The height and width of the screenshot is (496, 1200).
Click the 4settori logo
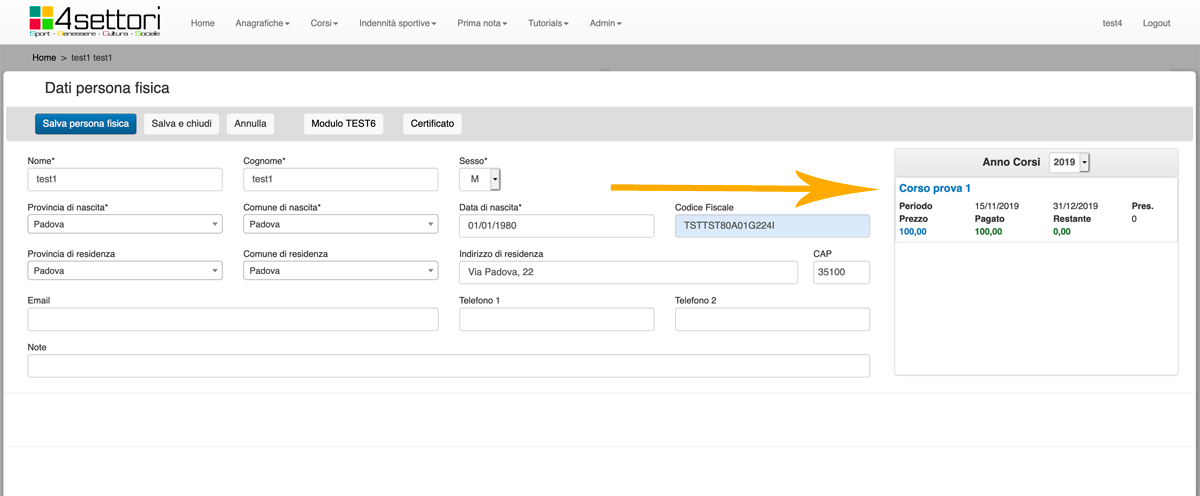[95, 21]
